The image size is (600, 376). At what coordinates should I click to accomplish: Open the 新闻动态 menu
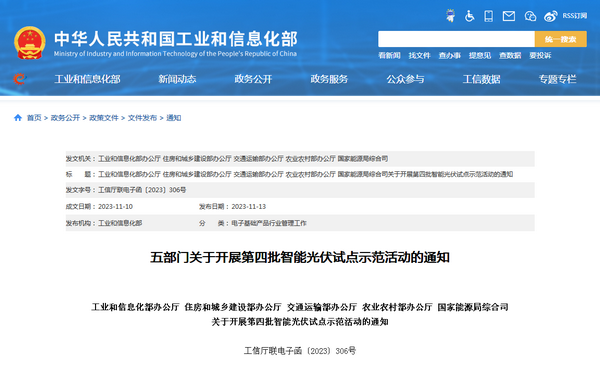[177, 79]
